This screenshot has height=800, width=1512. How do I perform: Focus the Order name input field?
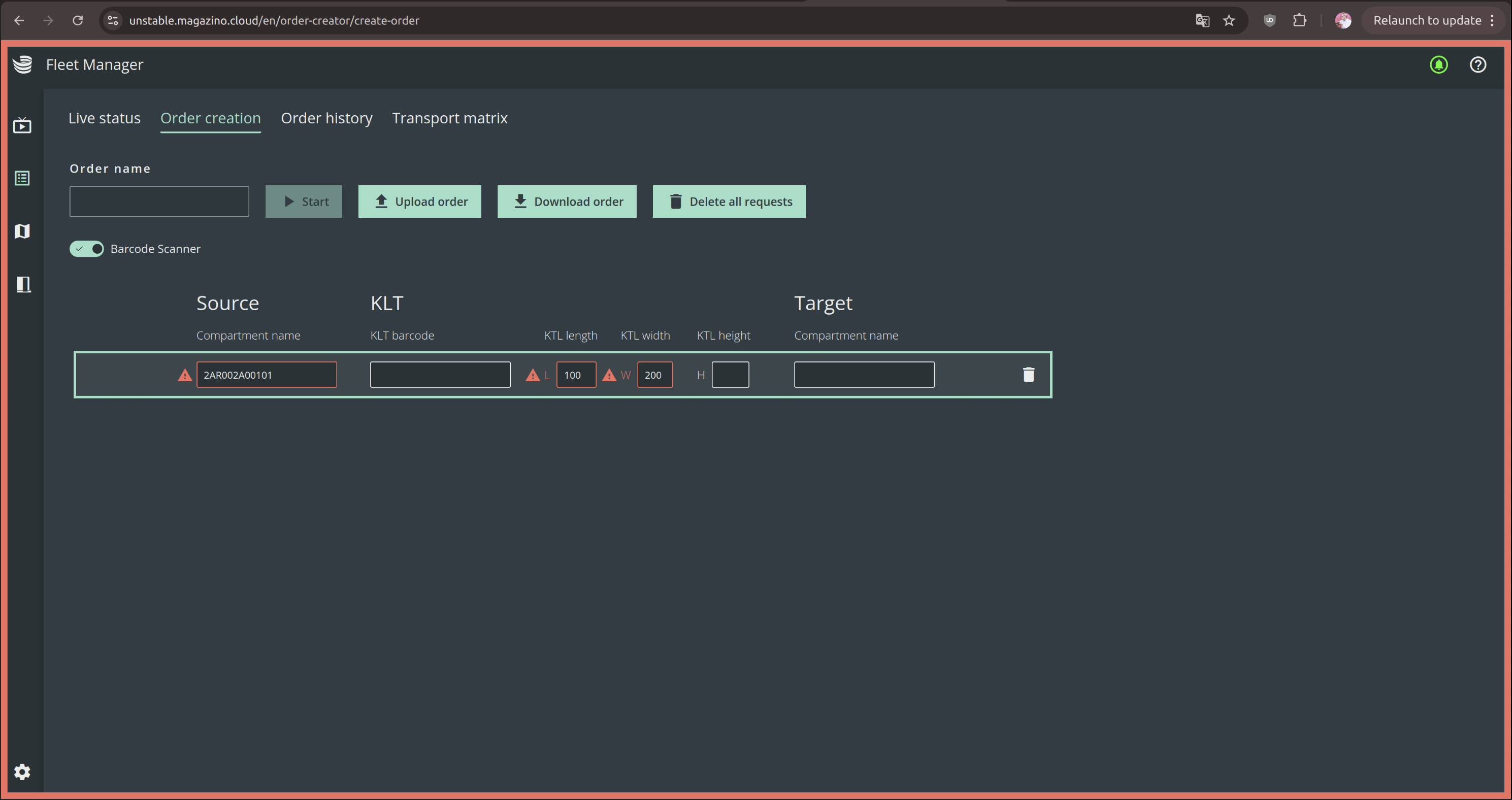[x=159, y=202]
